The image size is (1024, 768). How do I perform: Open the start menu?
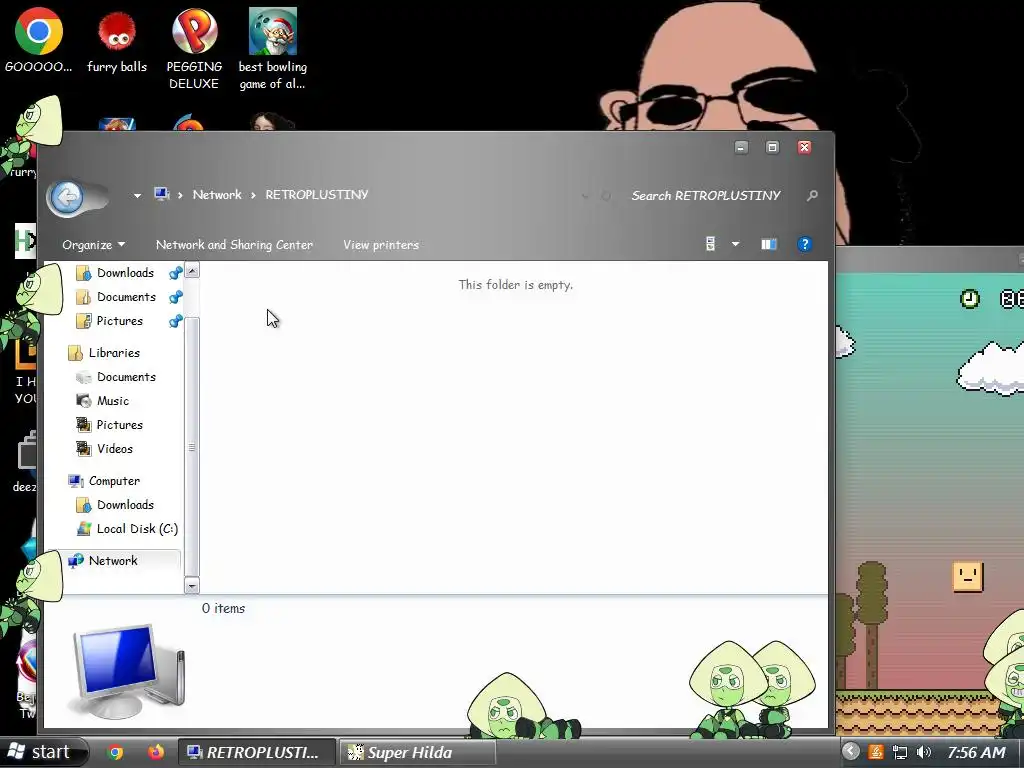click(44, 752)
